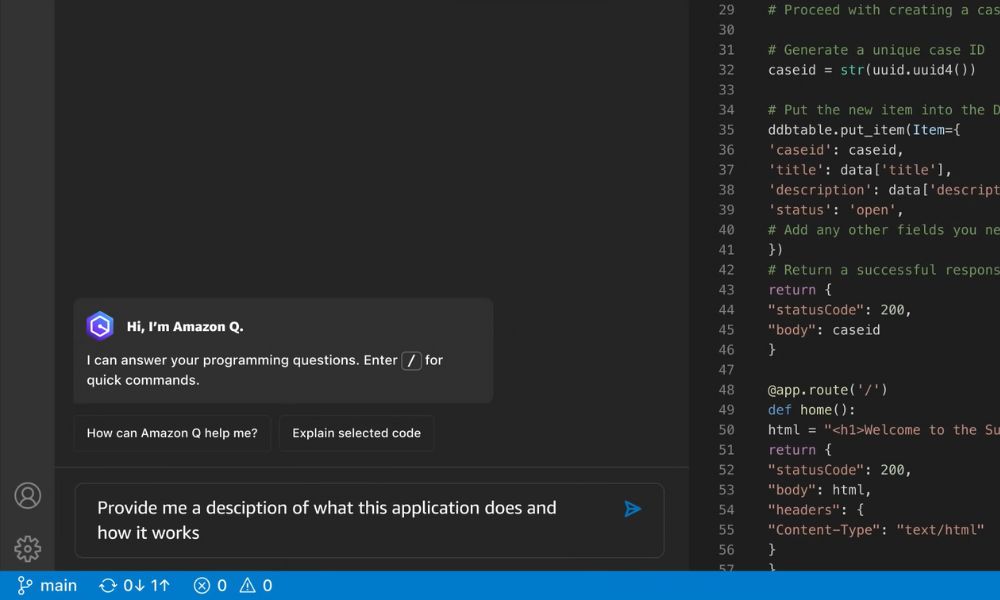Click the ddbtable.put_item call in the editor

point(840,129)
